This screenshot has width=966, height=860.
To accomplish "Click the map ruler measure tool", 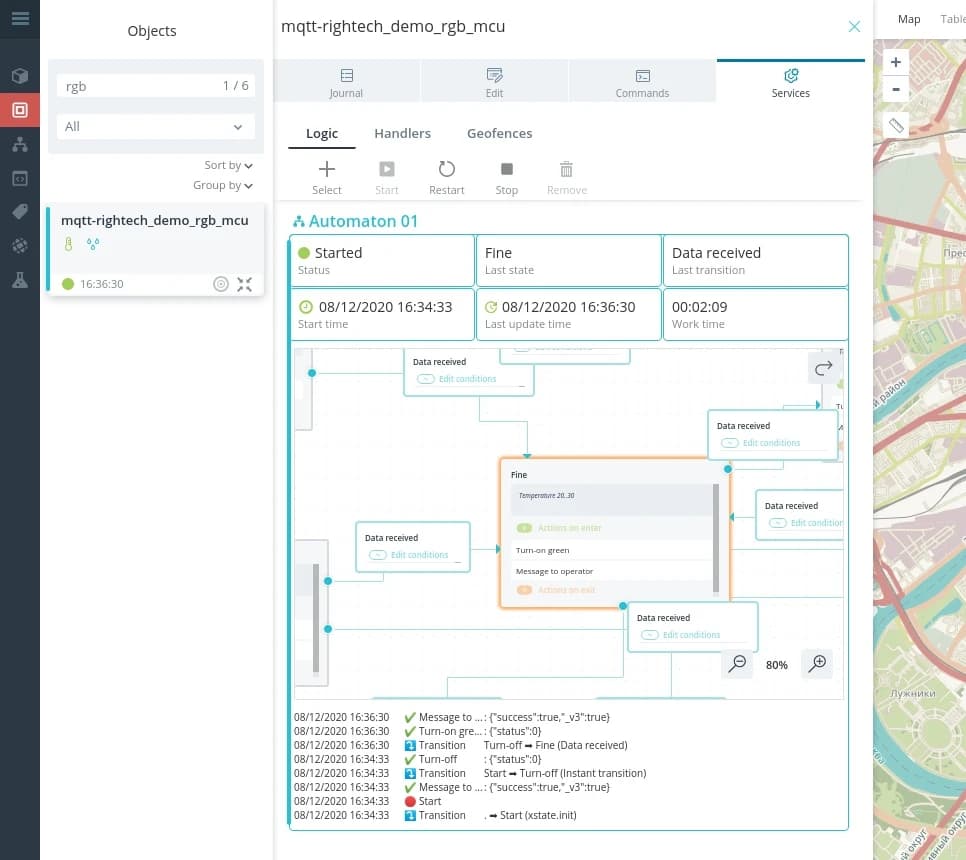I will 896,126.
